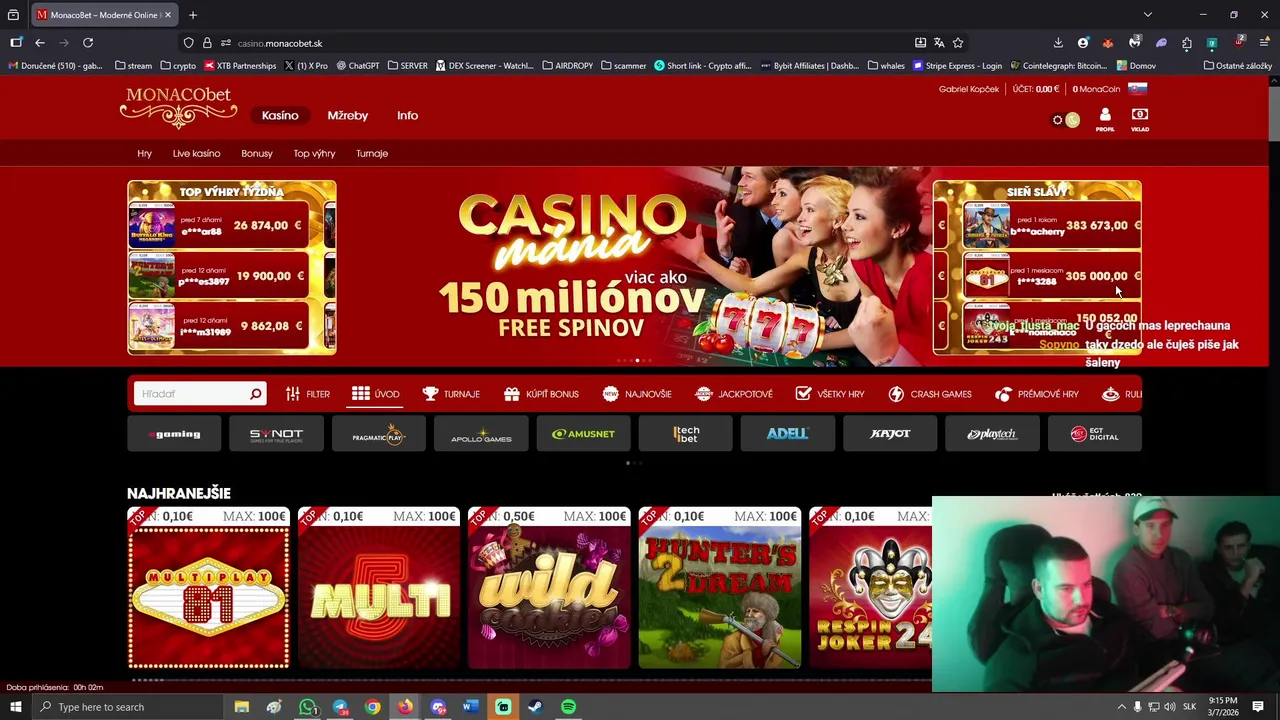Filter by Tech4bet provider

(686, 434)
